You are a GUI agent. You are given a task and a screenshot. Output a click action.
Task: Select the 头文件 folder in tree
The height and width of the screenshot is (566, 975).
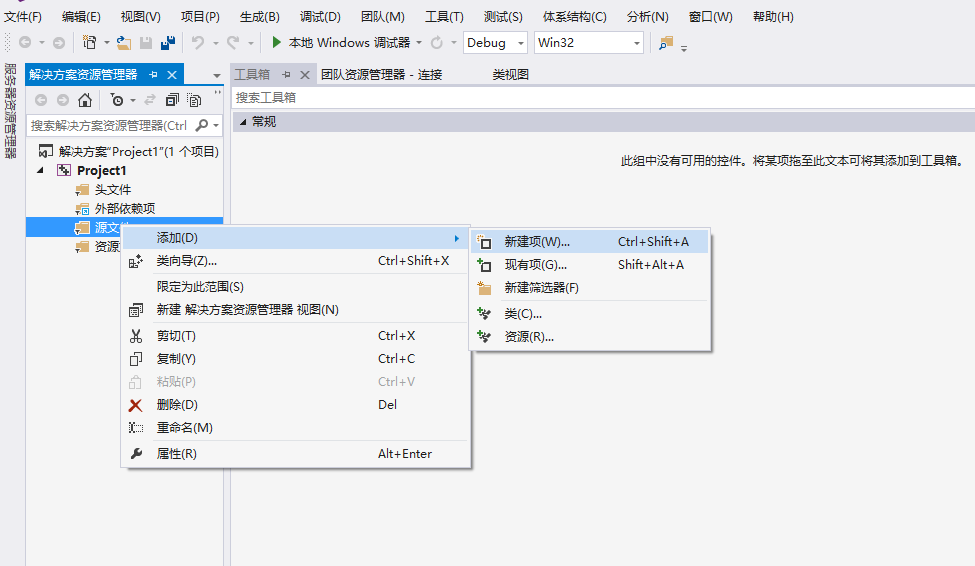click(x=113, y=189)
